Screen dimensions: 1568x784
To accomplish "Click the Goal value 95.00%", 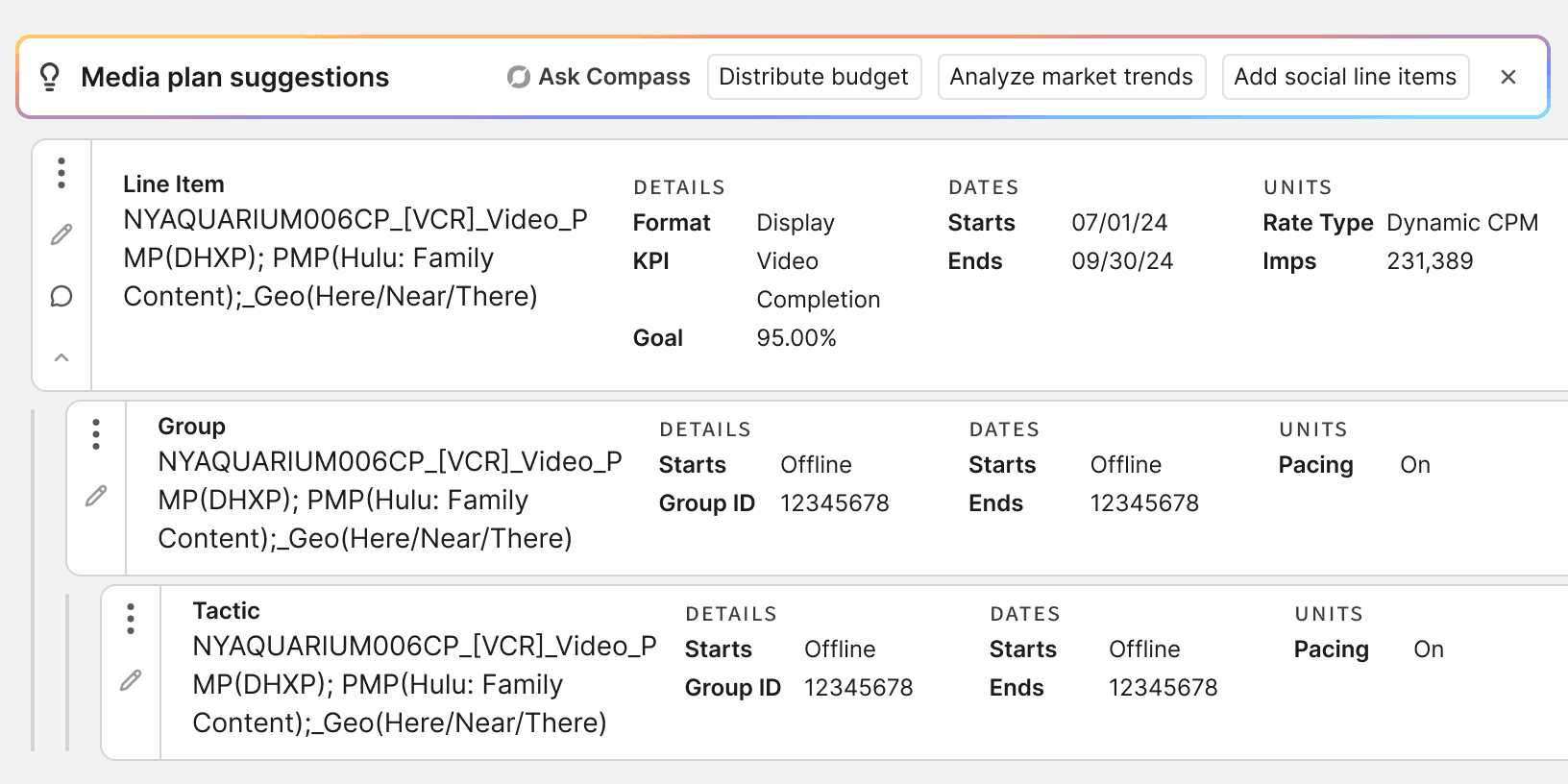I will [x=796, y=338].
